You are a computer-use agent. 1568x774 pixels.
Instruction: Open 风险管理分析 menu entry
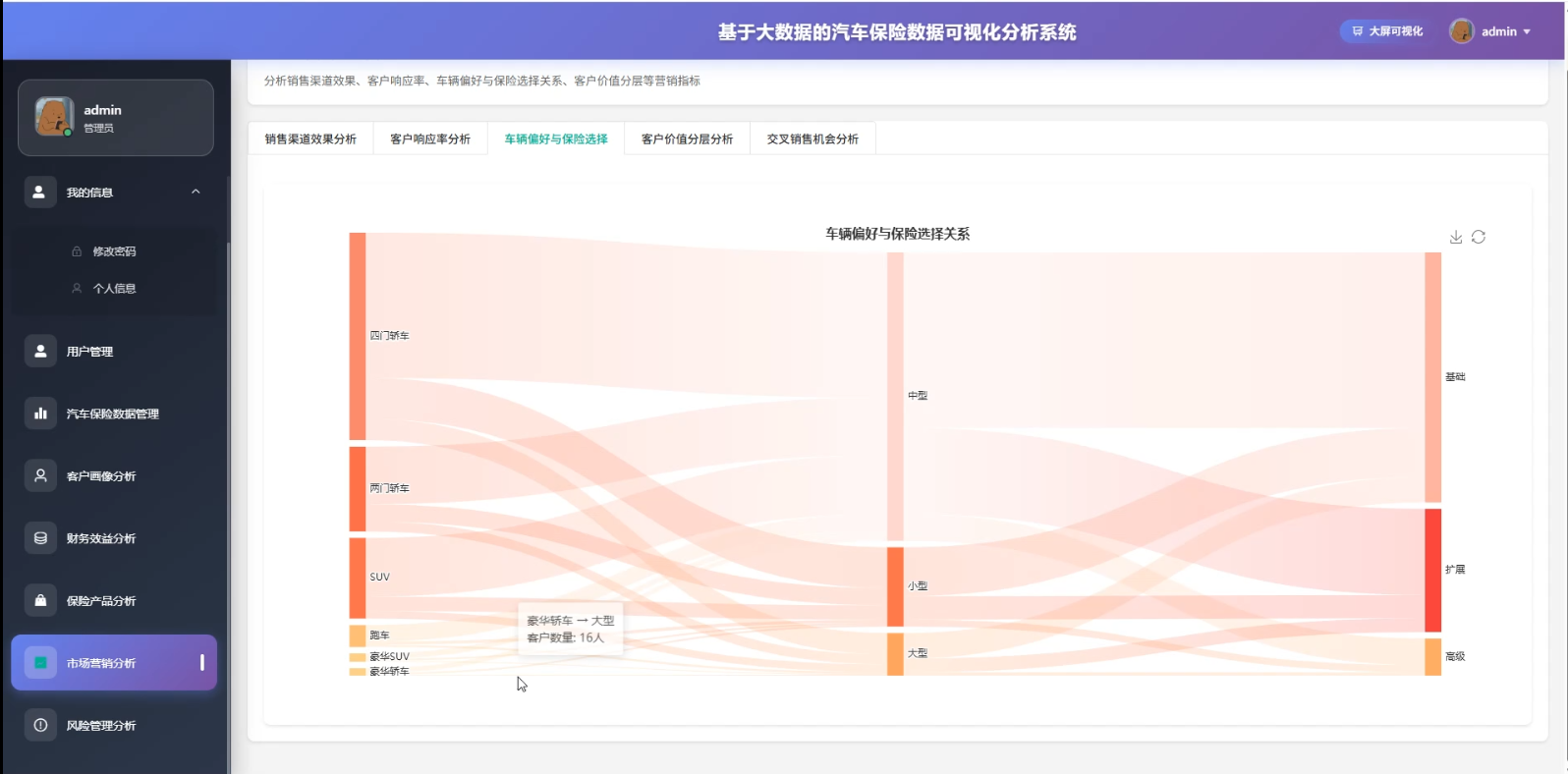click(114, 725)
